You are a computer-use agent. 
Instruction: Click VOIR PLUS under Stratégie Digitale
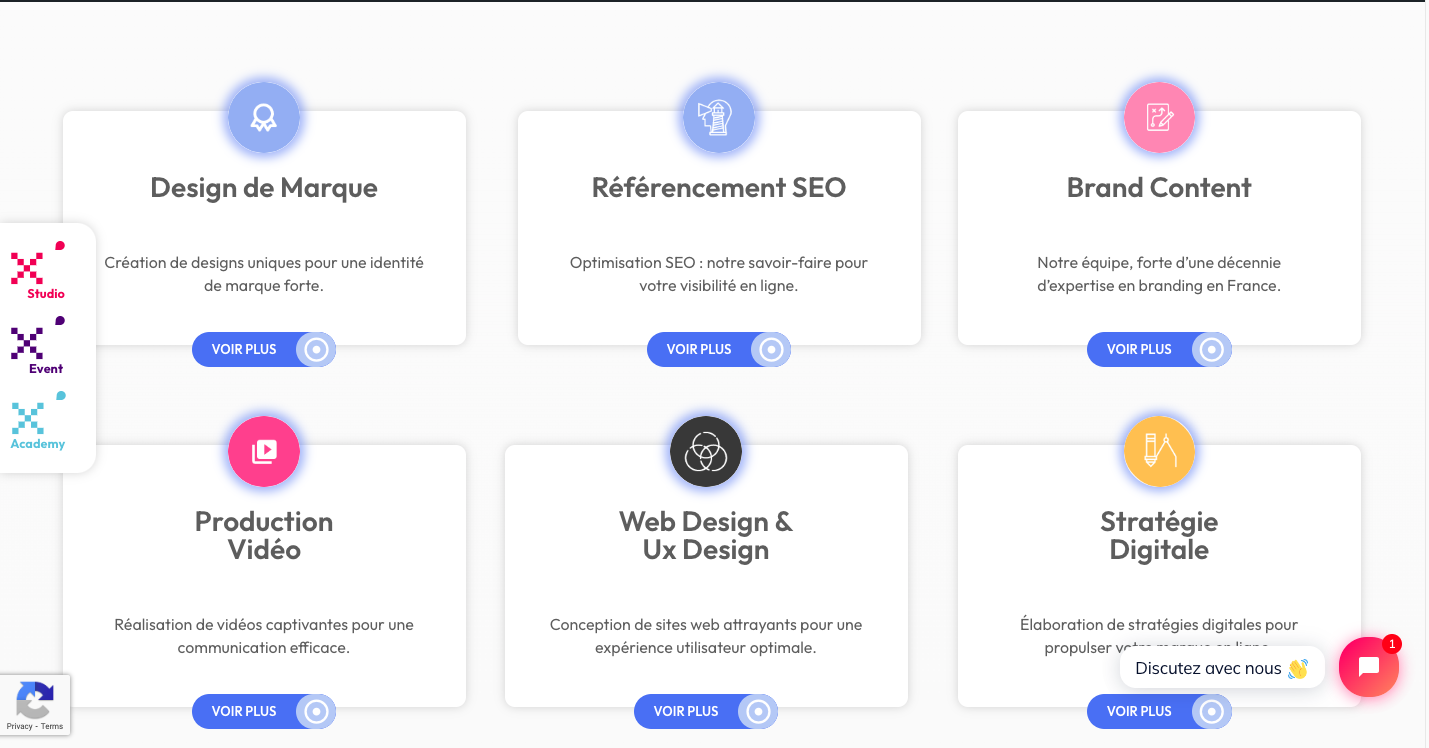click(x=1158, y=711)
